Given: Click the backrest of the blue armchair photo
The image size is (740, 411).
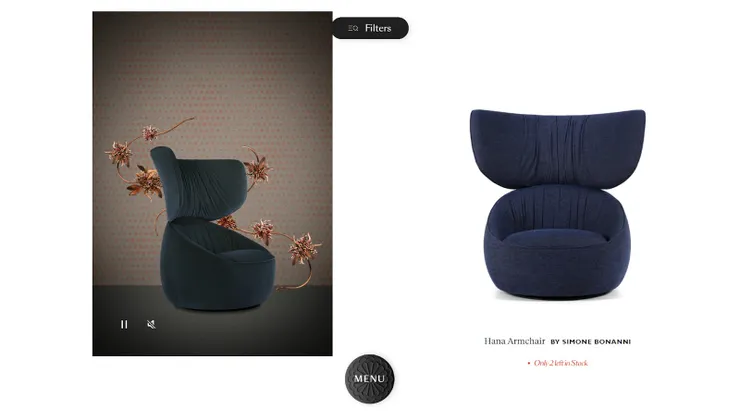Looking at the screenshot, I should [557, 146].
